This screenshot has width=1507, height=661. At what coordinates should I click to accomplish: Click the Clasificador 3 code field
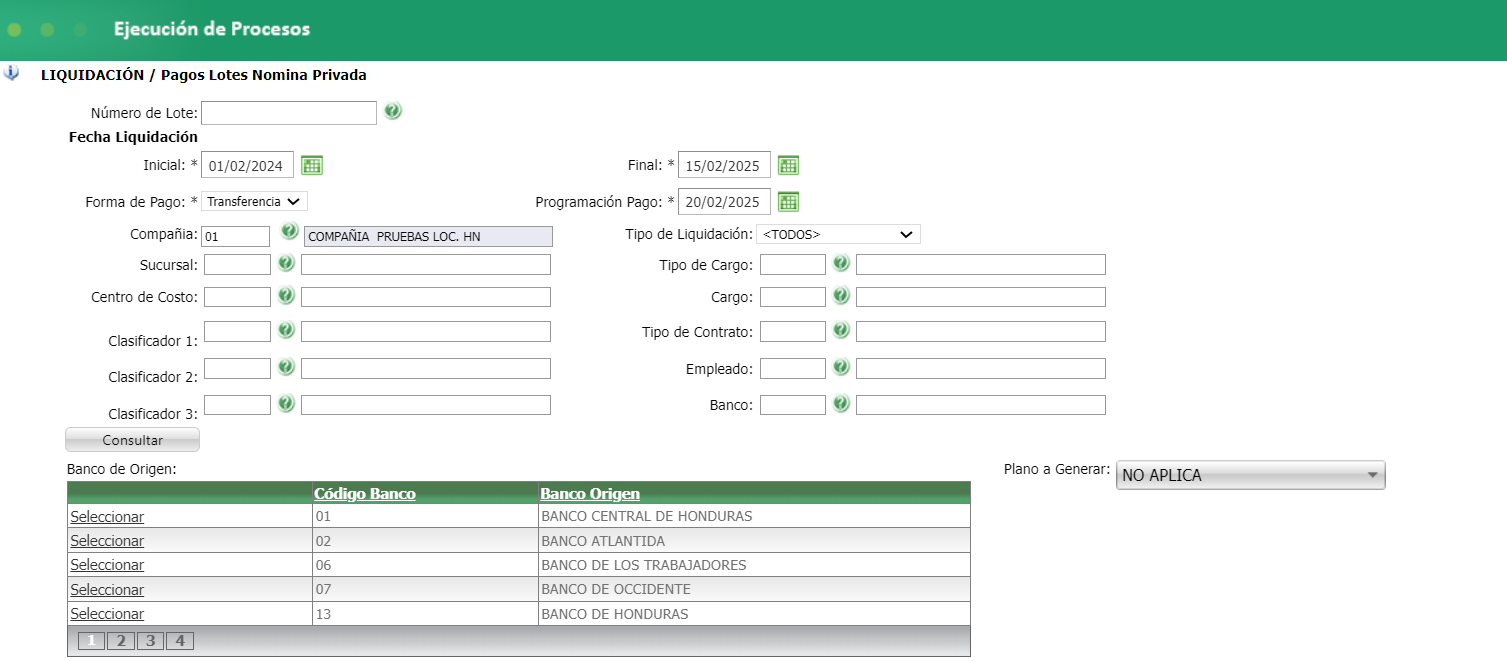pos(237,404)
